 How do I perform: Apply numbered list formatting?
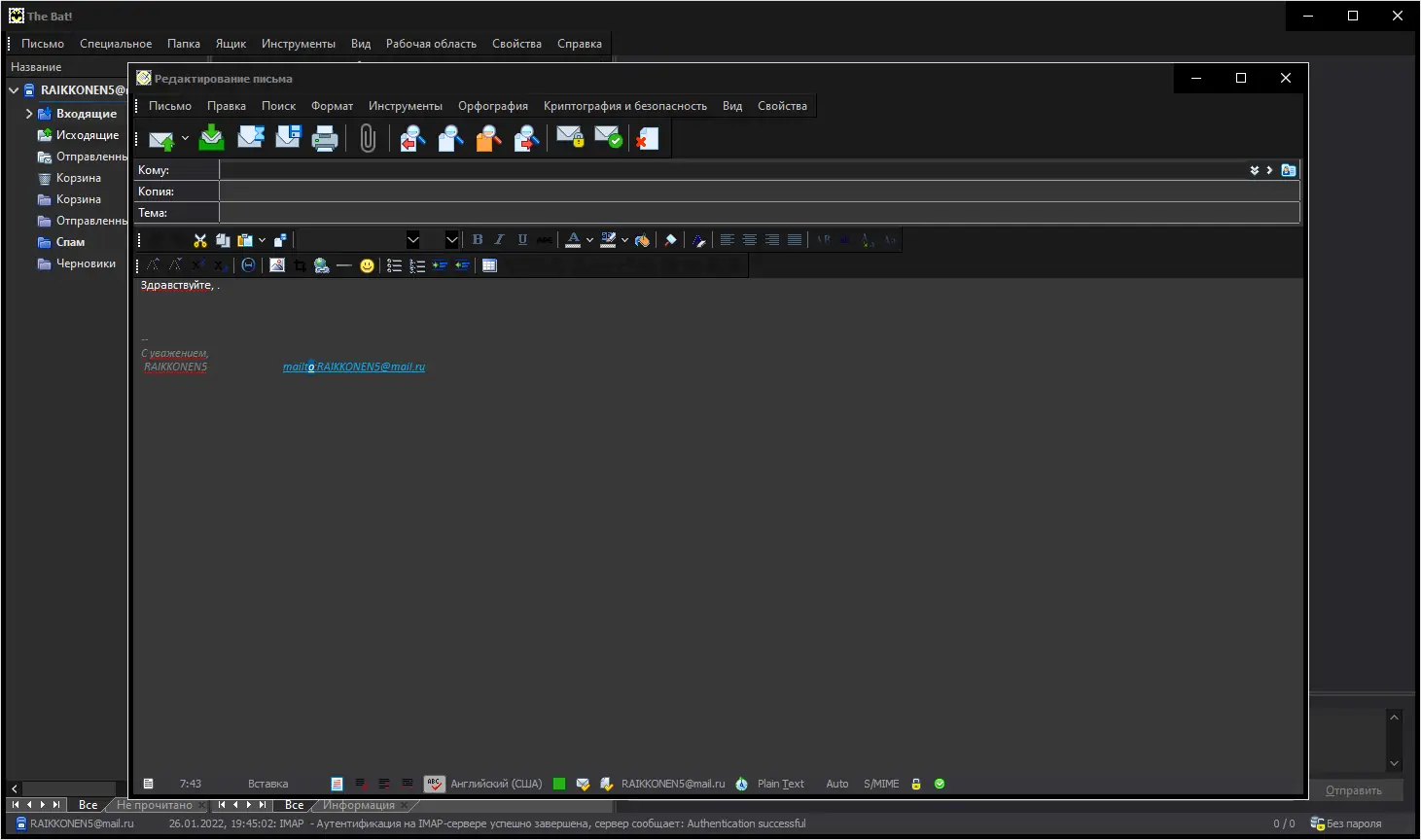416,265
